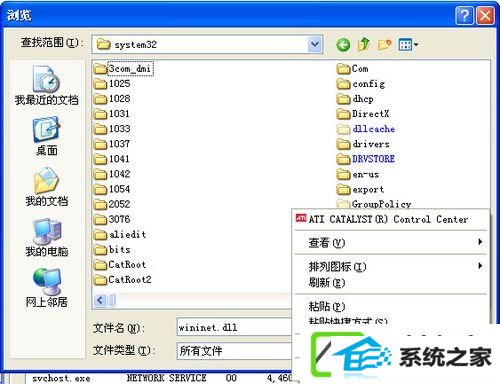
Task: Go up one folder level
Action: point(364,44)
